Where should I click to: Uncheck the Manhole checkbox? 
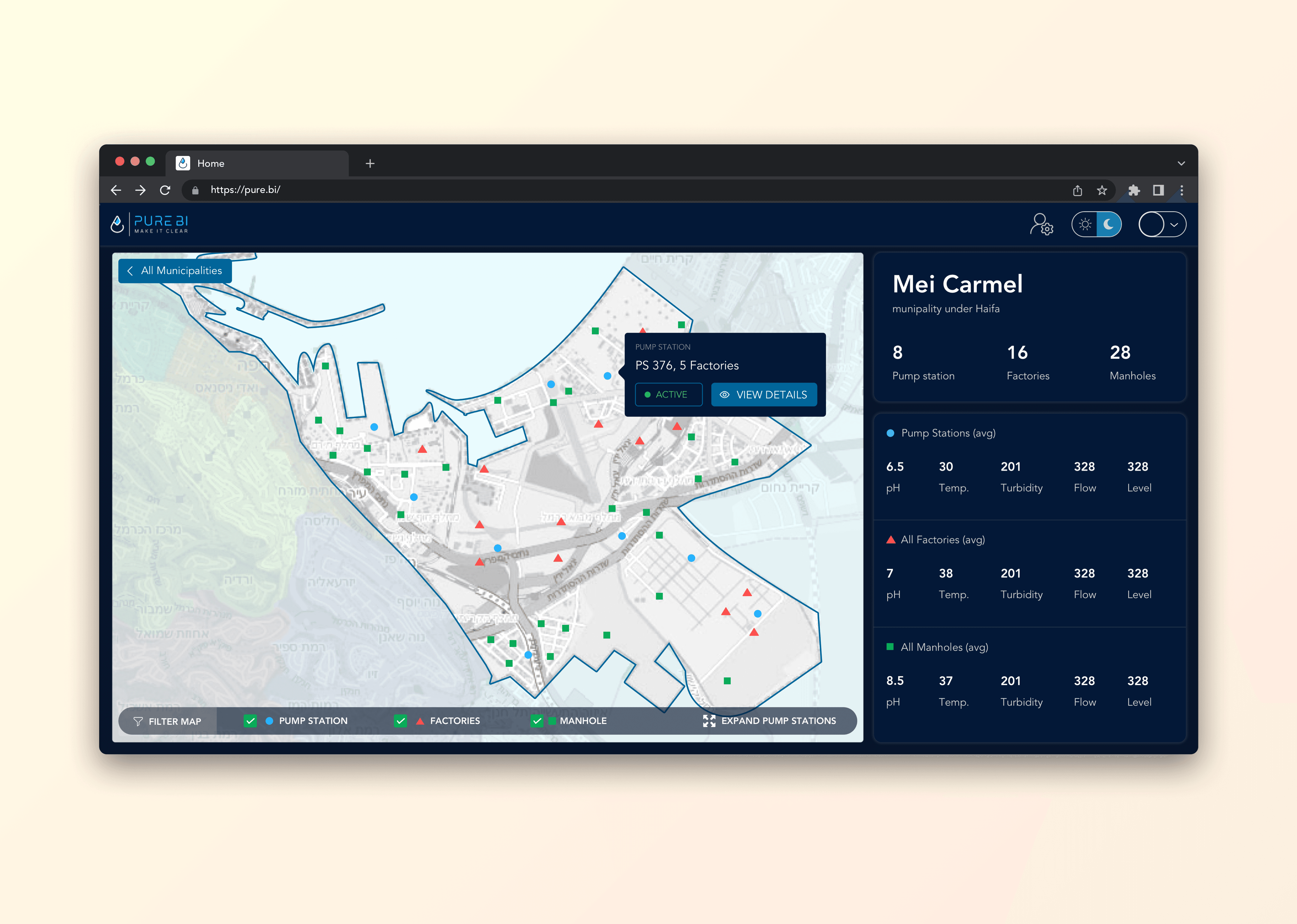[537, 721]
